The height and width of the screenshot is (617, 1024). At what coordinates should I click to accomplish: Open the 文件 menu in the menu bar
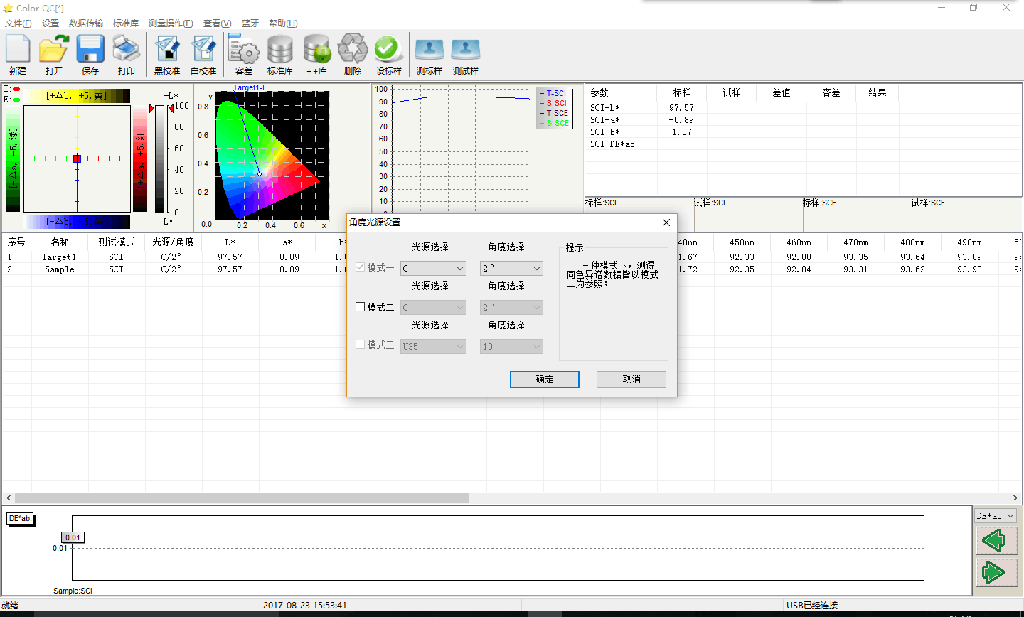(17, 23)
